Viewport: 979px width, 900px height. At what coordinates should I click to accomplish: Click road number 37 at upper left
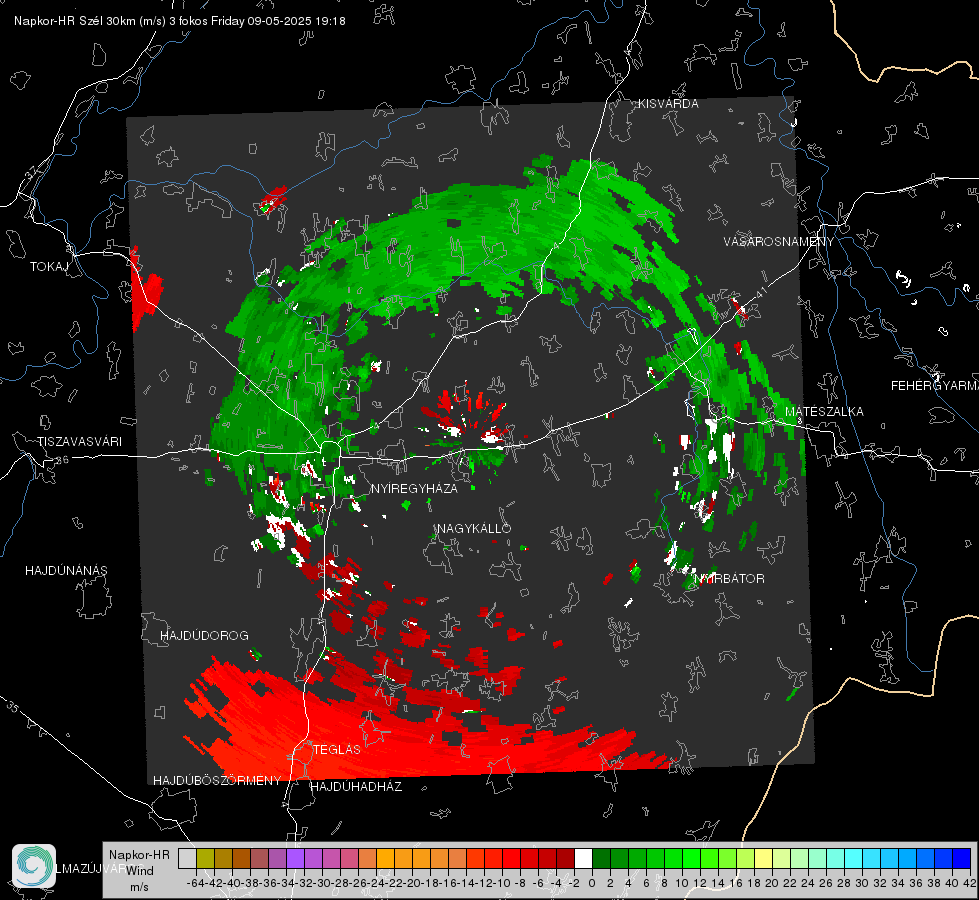[32, 171]
